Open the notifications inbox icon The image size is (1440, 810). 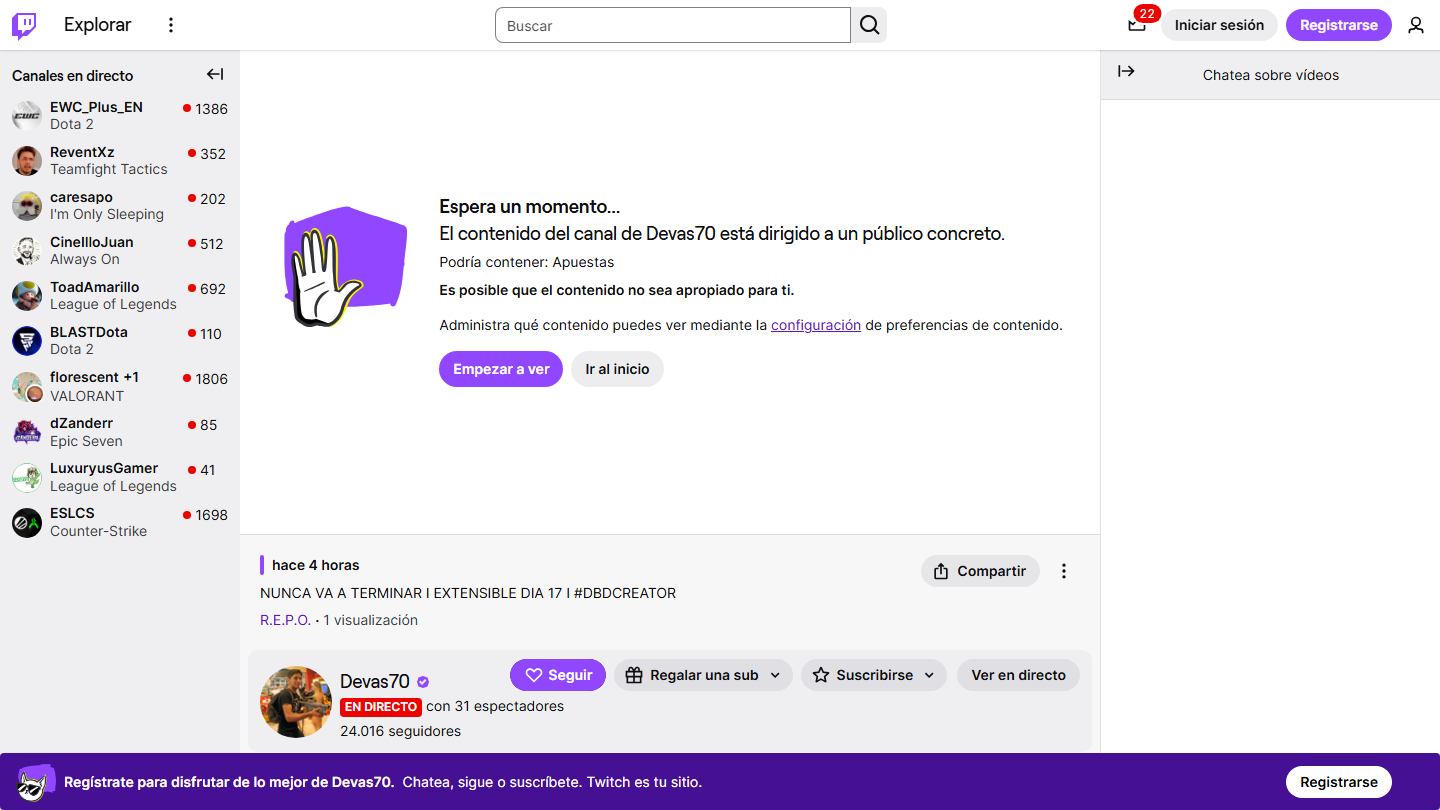tap(1137, 25)
